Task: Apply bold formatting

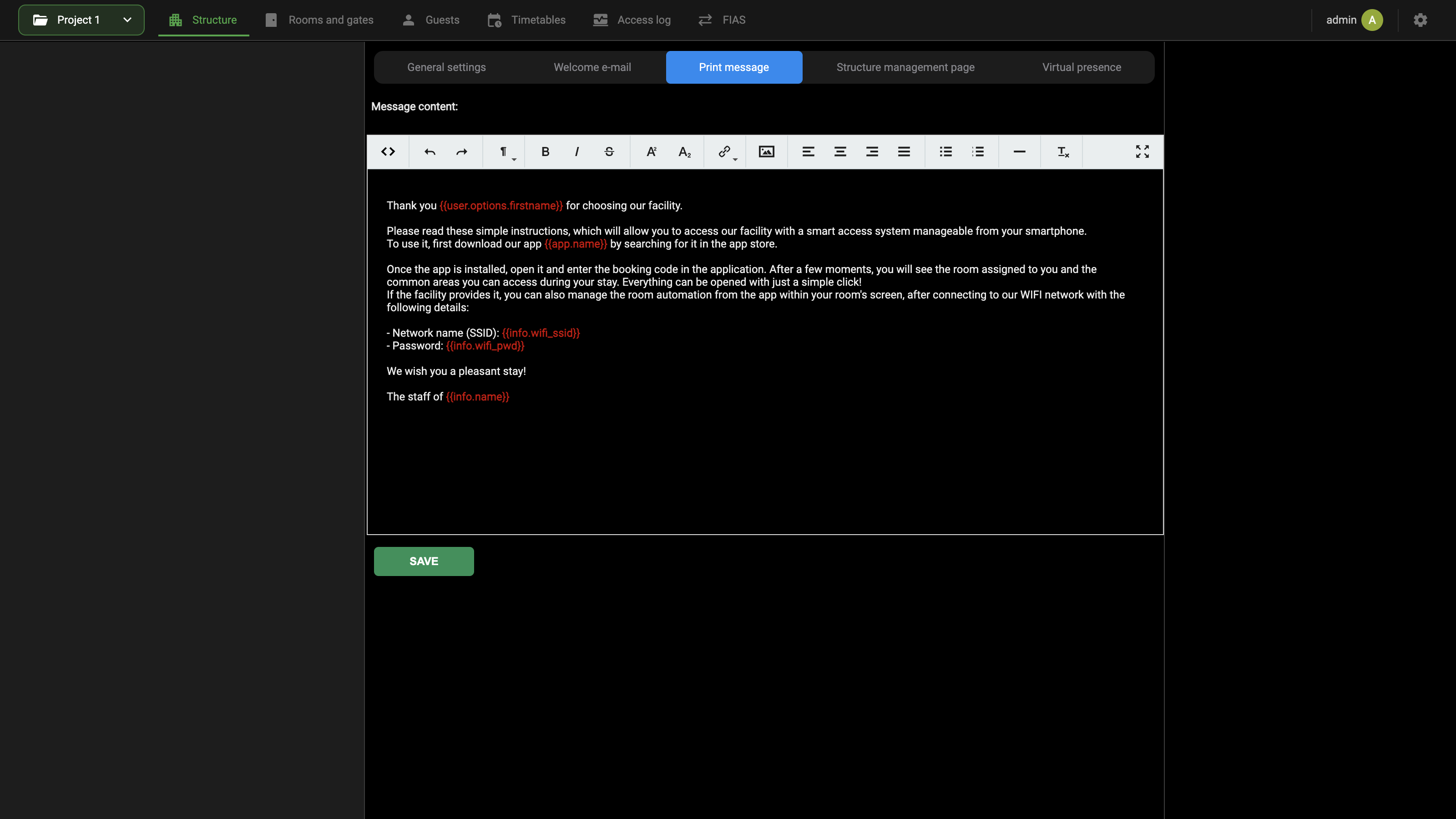Action: coord(546,152)
